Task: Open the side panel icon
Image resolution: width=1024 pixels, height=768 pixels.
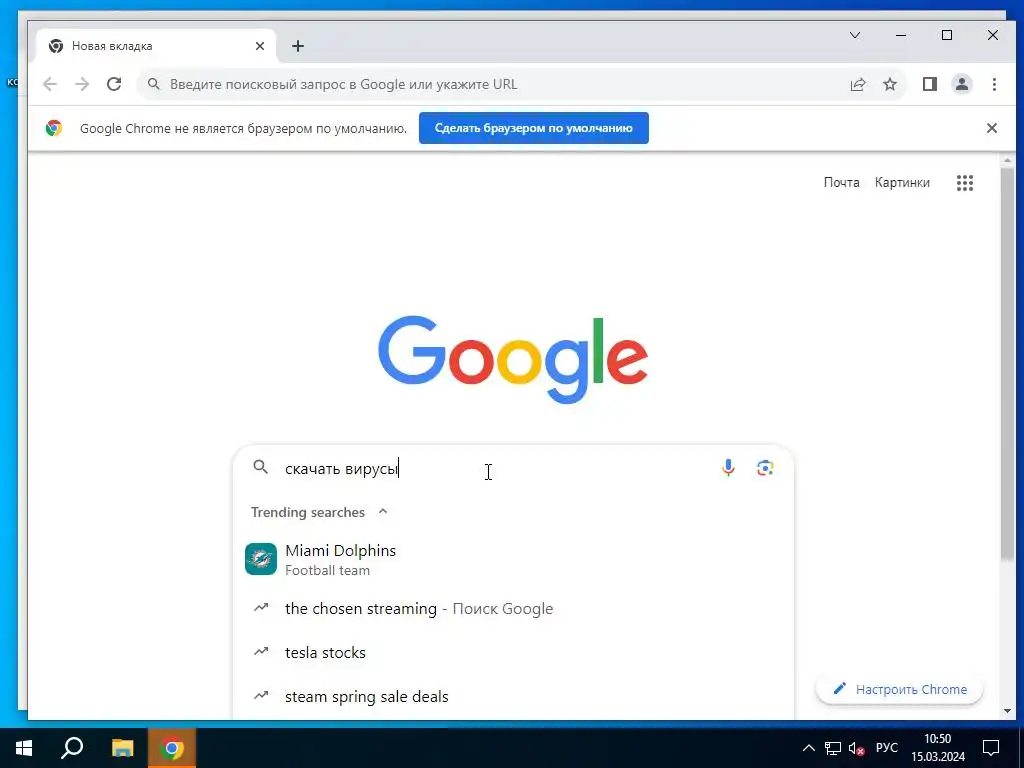Action: [x=930, y=84]
